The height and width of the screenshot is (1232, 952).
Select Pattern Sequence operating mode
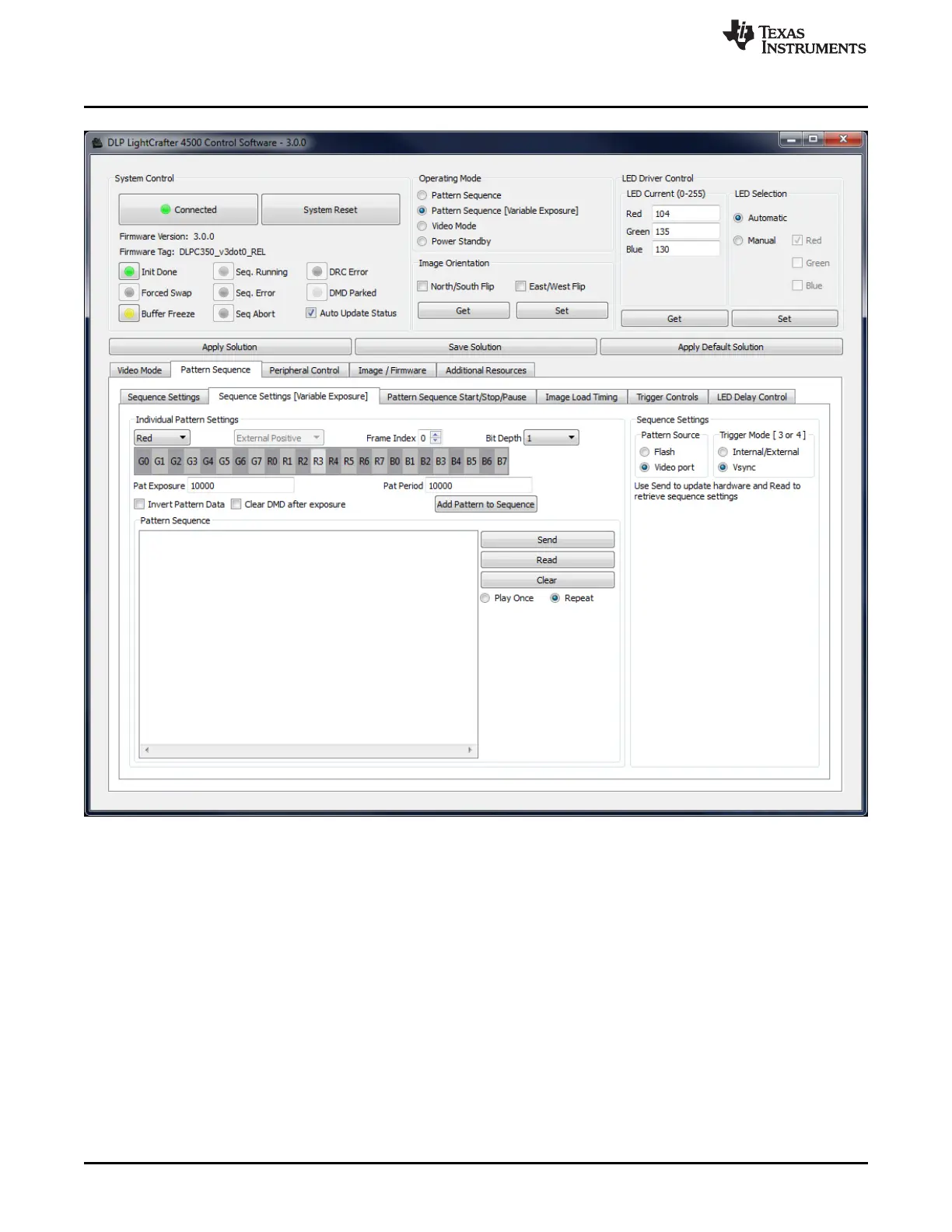[x=422, y=195]
